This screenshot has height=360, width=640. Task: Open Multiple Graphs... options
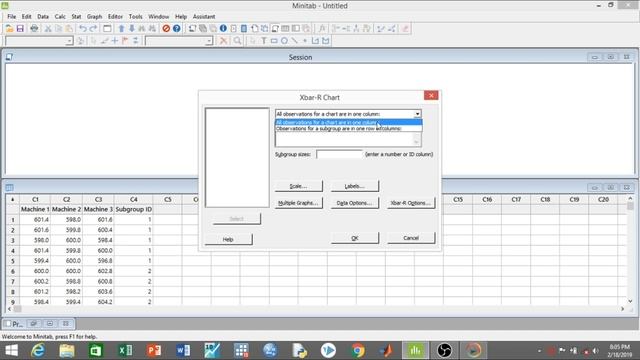pyautogui.click(x=298, y=203)
